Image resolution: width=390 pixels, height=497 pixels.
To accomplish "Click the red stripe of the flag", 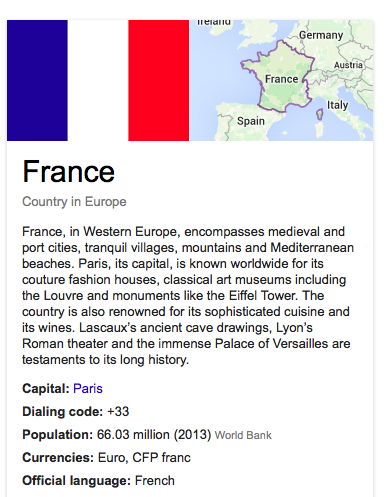I will pyautogui.click(x=159, y=80).
